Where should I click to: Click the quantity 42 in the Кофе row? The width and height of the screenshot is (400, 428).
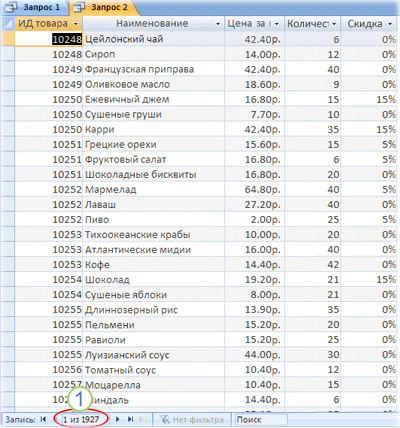pyautogui.click(x=312, y=264)
